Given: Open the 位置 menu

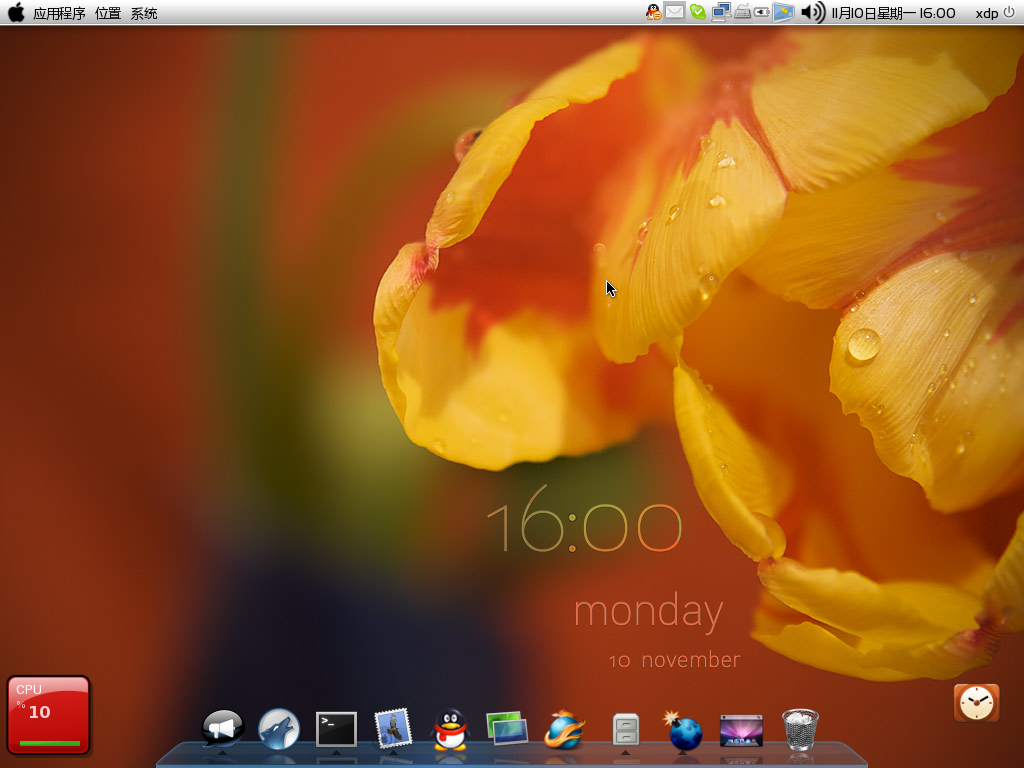Looking at the screenshot, I should coord(108,13).
